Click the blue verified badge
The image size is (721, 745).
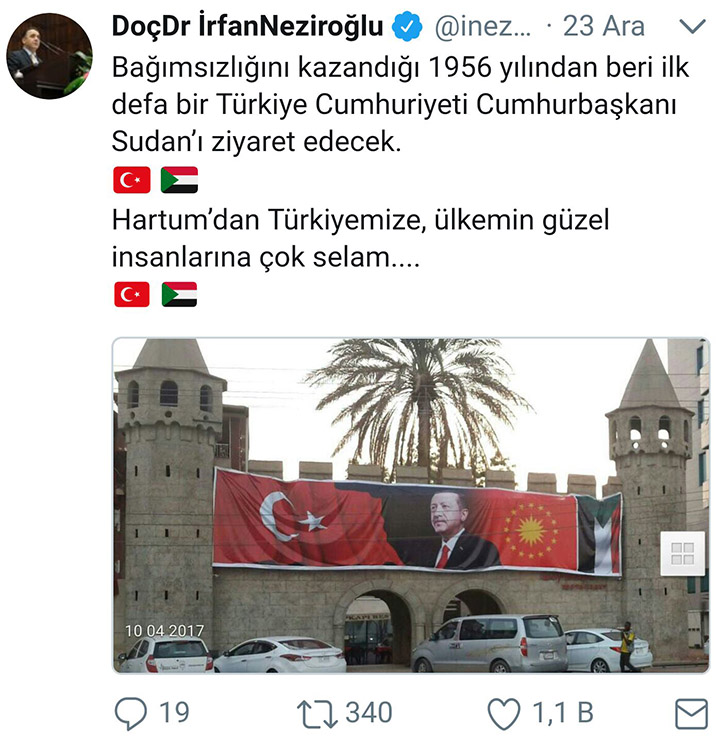click(x=407, y=27)
